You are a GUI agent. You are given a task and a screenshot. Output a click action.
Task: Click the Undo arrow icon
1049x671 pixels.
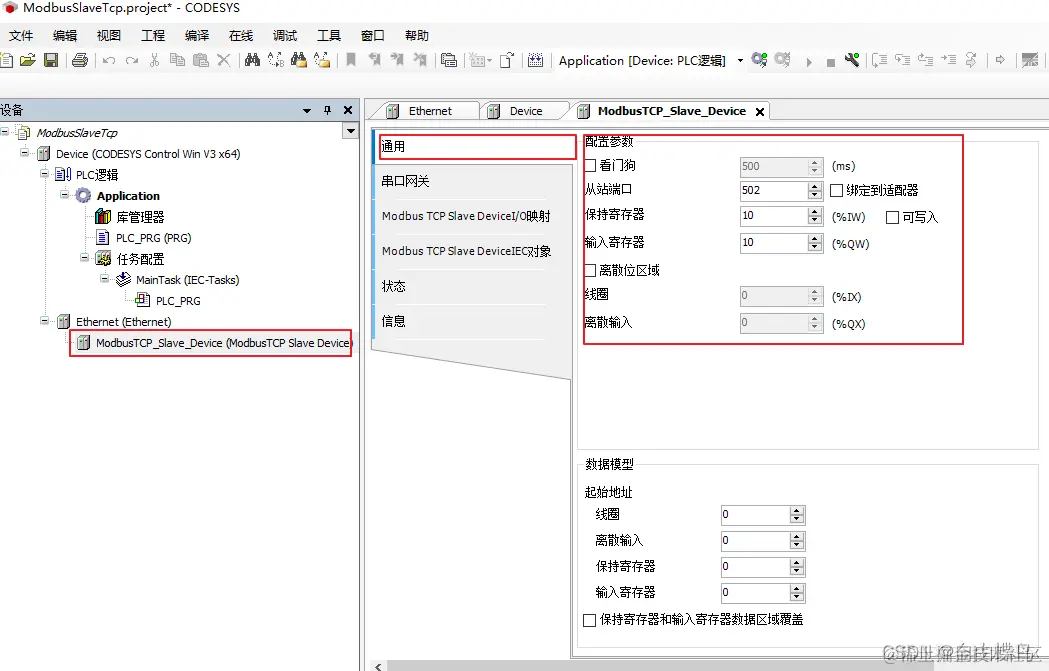(x=109, y=61)
